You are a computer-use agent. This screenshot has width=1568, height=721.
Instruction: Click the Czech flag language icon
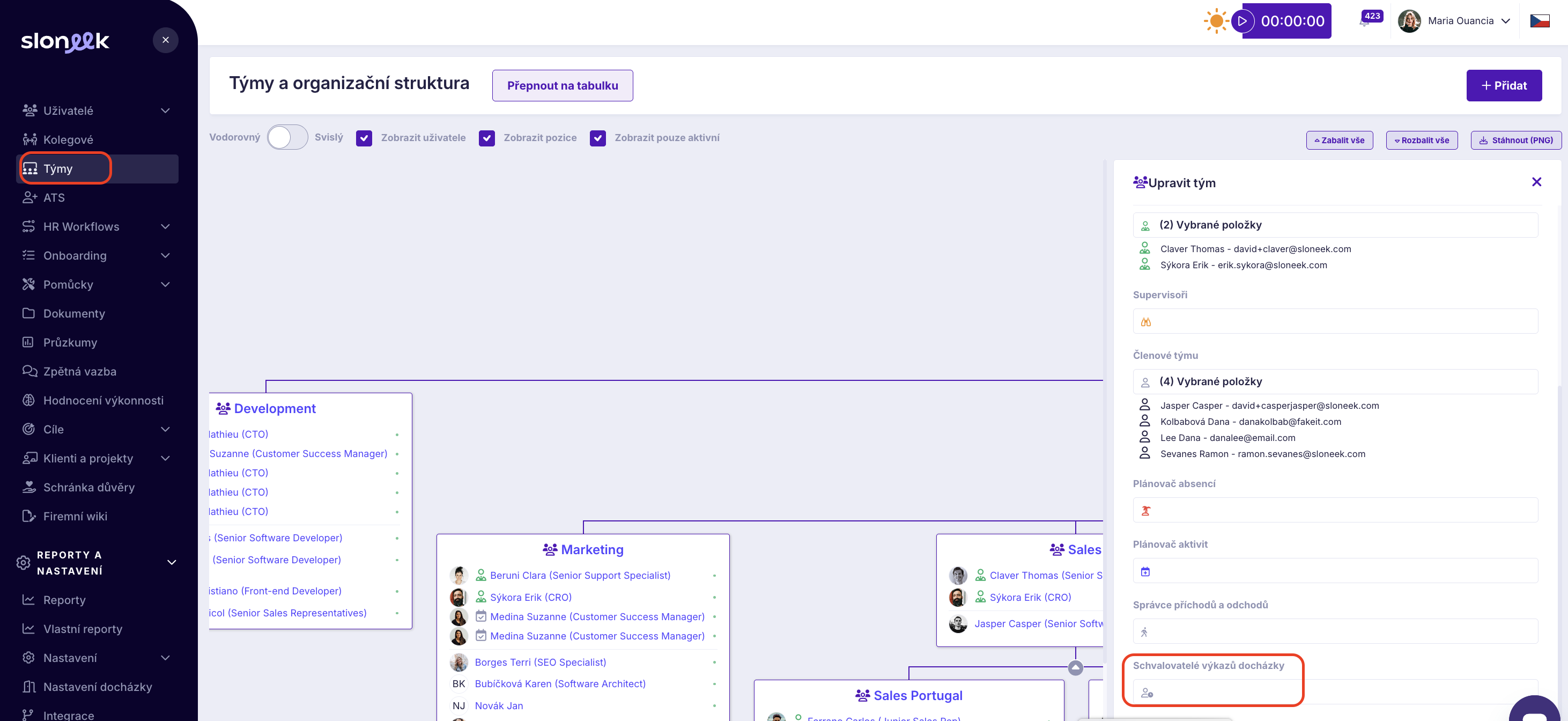[1540, 21]
